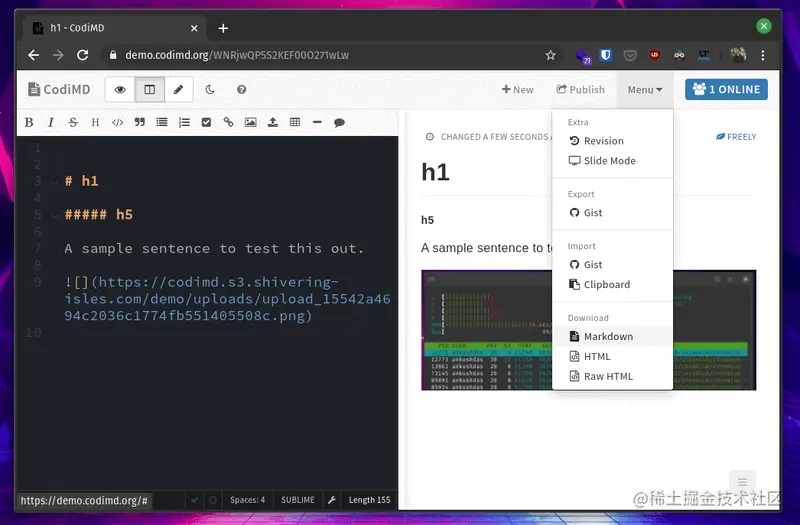Insert a numbered list
Image resolution: width=800 pixels, height=525 pixels.
pyautogui.click(x=184, y=122)
